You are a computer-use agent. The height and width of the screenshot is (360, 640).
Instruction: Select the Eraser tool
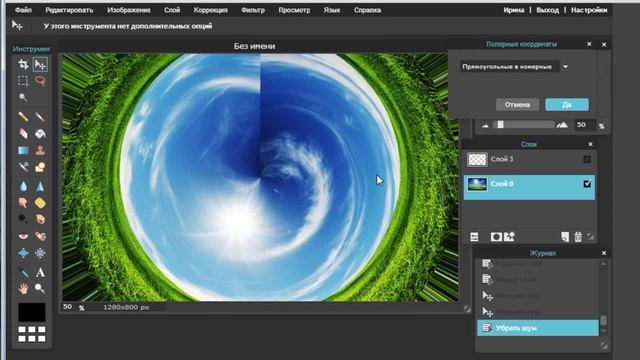[x=23, y=133]
